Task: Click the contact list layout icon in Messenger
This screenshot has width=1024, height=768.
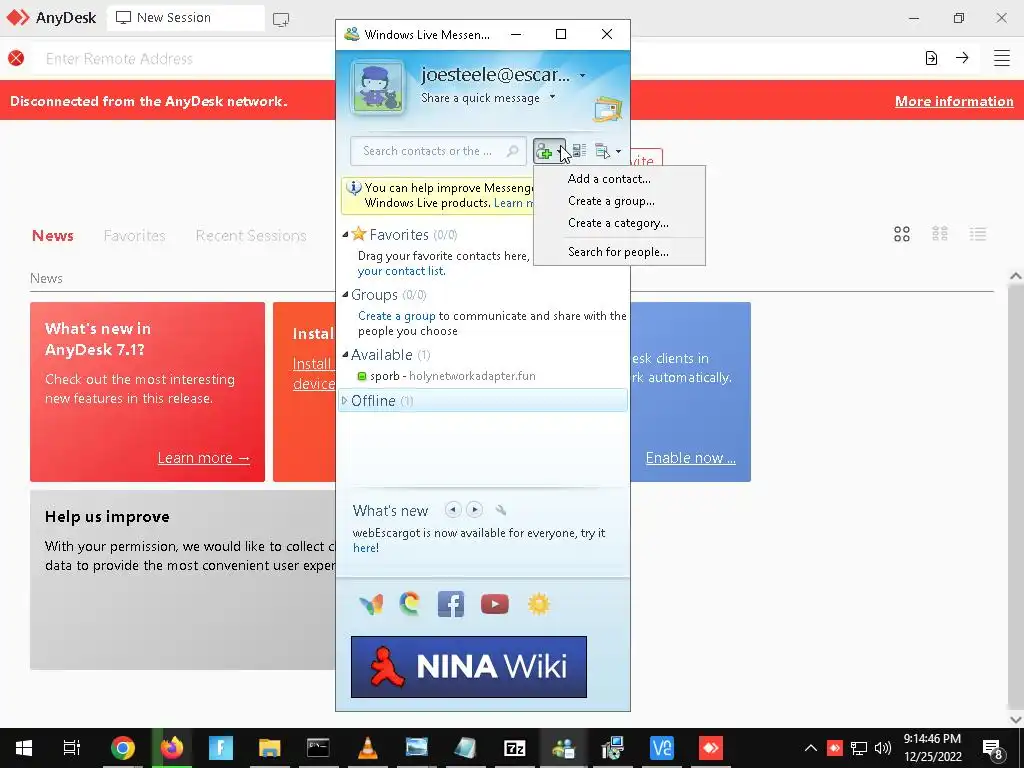Action: coord(580,152)
